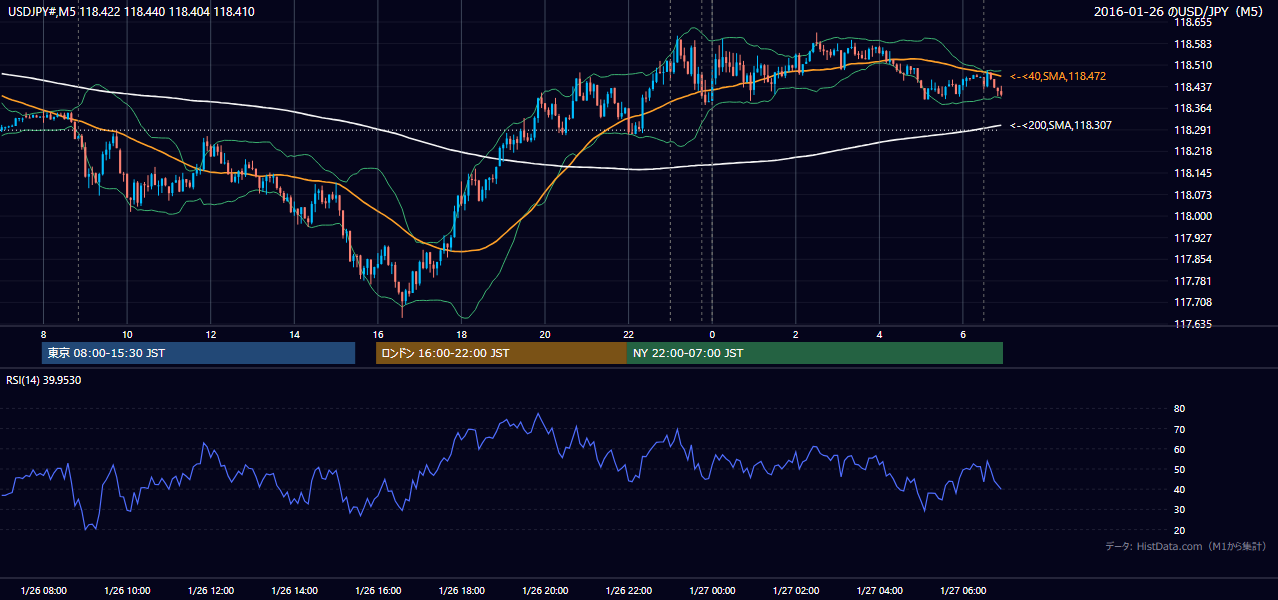Click the RSI(14) 39.9530 indicator label
The image size is (1278, 600).
(x=44, y=380)
